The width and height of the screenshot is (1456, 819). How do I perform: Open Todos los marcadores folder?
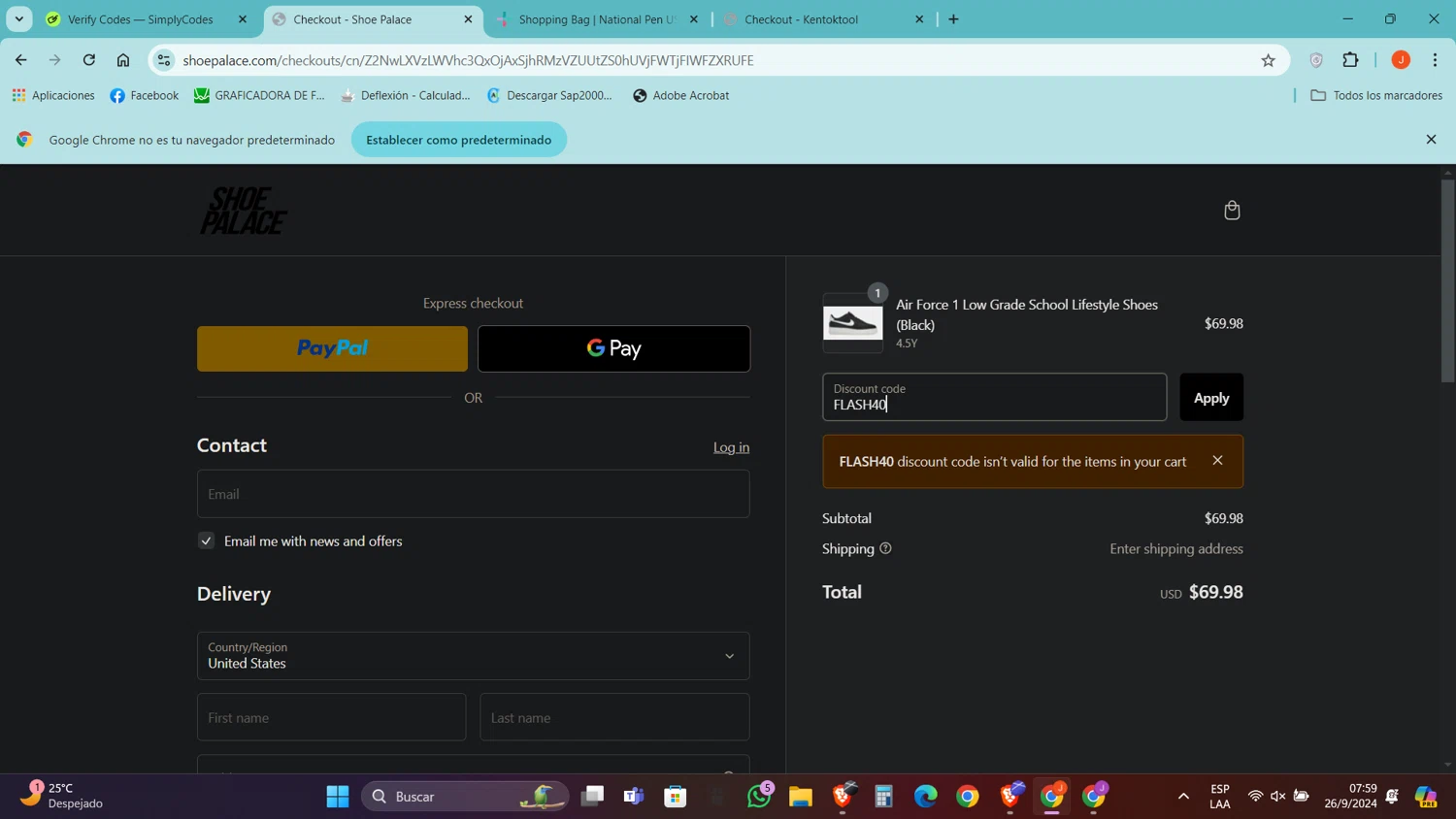pyautogui.click(x=1376, y=95)
